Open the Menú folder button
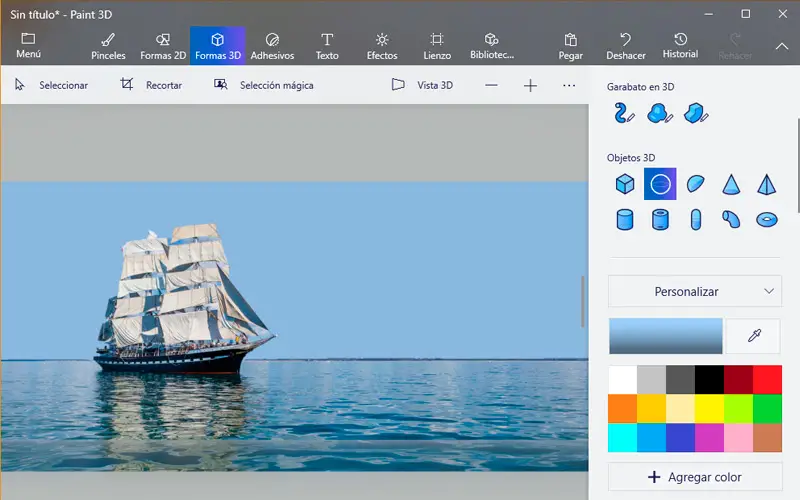This screenshot has width=800, height=500. (x=28, y=45)
